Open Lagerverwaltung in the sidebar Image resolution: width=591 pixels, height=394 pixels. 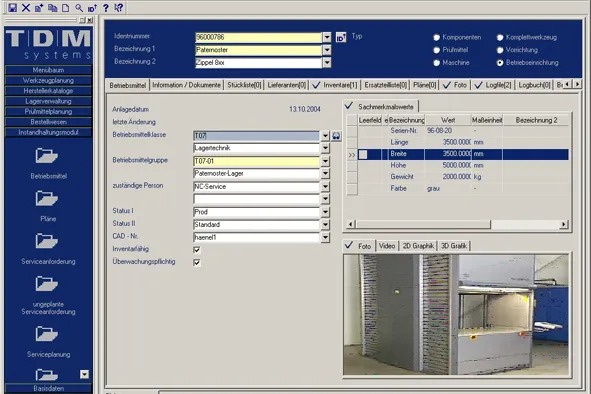click(48, 101)
